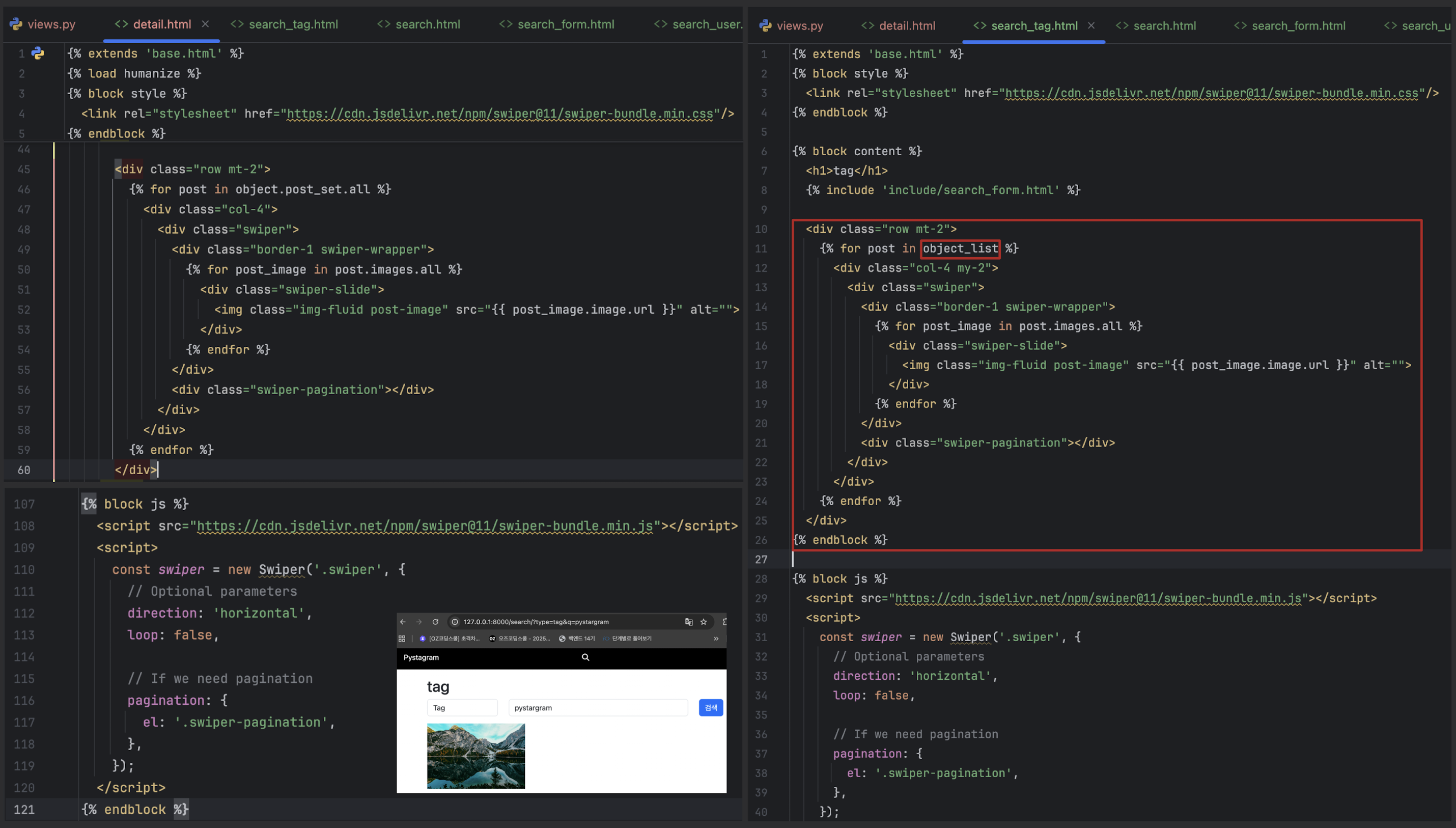Open the Tag search type dropdown

[462, 707]
